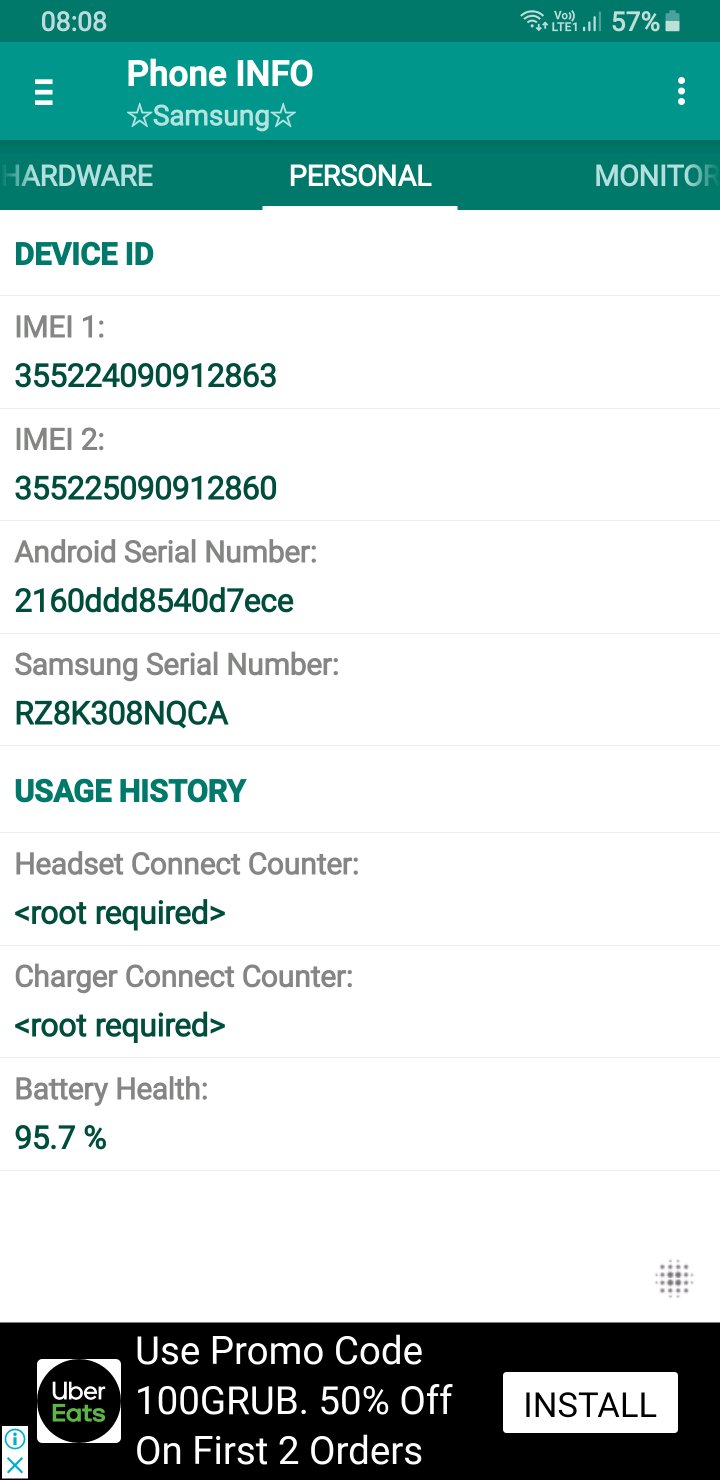Select the Personal tab

360,176
